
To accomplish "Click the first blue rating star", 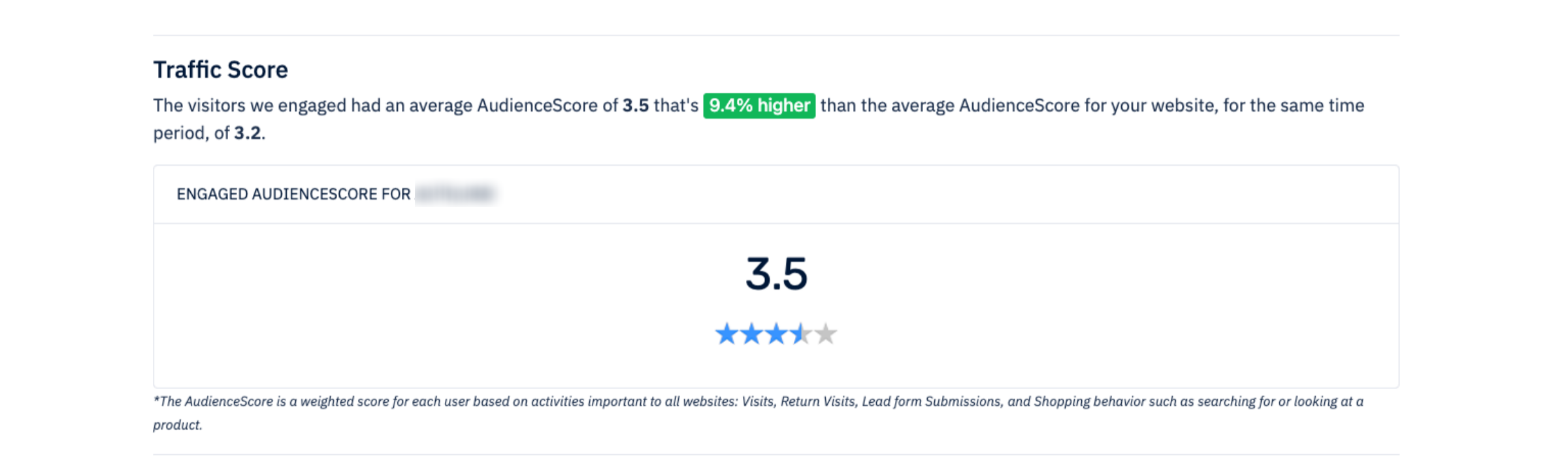I will [x=726, y=334].
